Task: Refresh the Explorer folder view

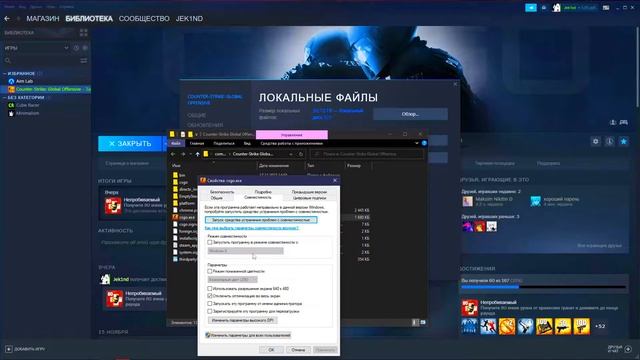Action: point(301,154)
